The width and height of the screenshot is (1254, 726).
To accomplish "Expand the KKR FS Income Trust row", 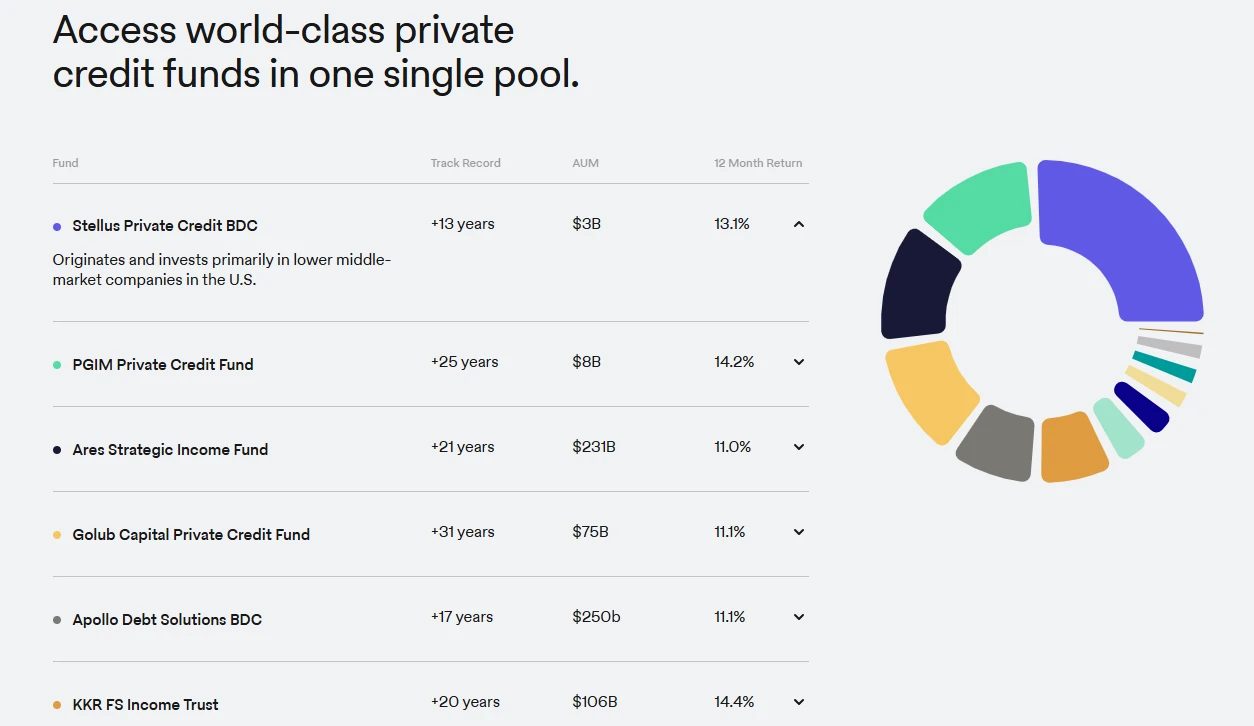I will coord(798,702).
